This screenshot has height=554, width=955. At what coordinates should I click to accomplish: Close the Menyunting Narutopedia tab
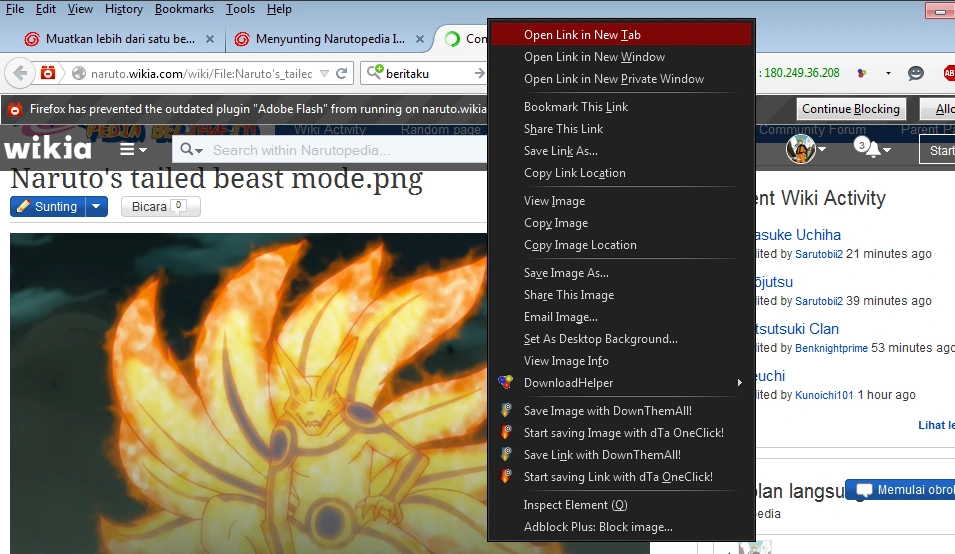420,39
